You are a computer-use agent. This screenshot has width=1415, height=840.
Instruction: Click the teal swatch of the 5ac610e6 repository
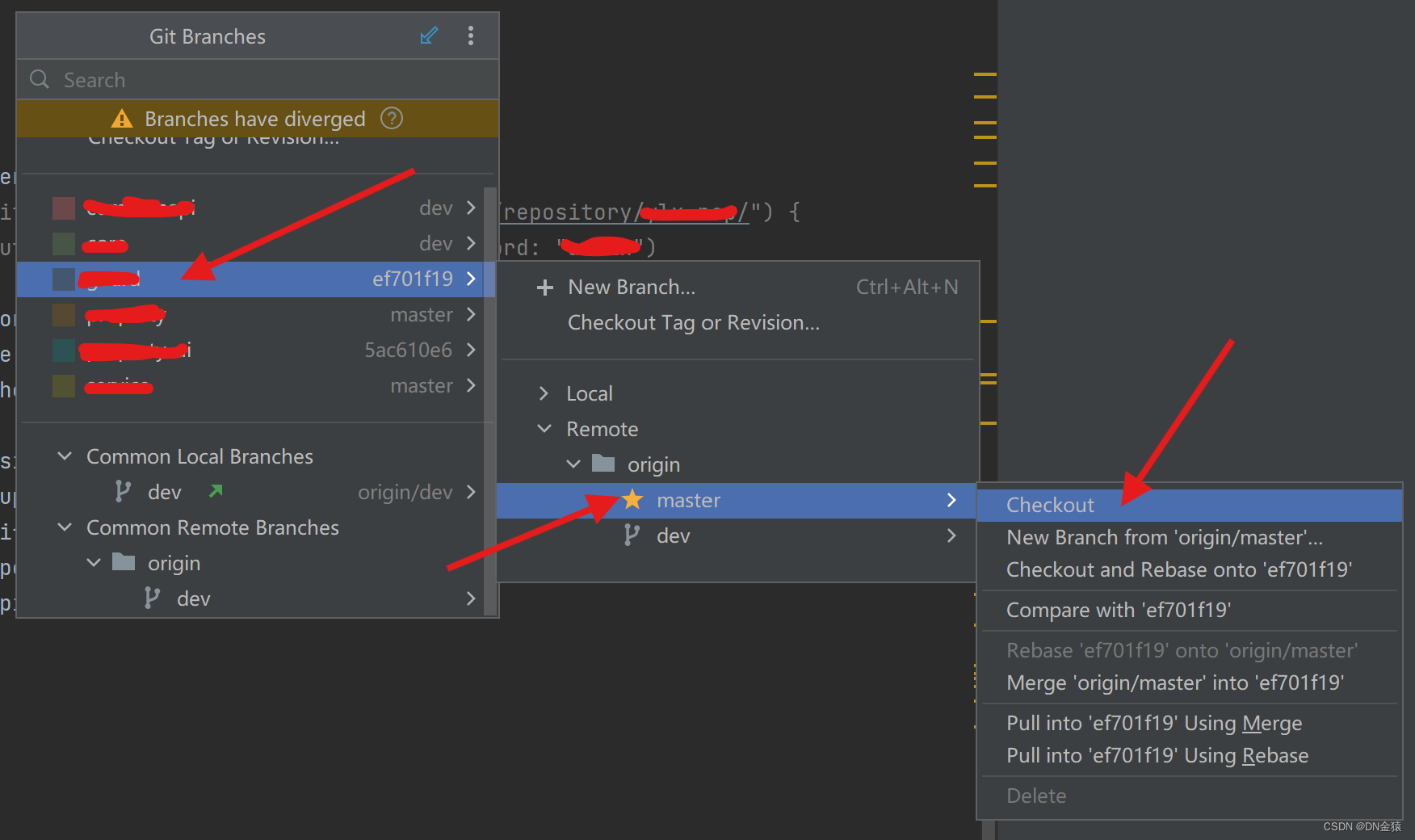click(64, 350)
